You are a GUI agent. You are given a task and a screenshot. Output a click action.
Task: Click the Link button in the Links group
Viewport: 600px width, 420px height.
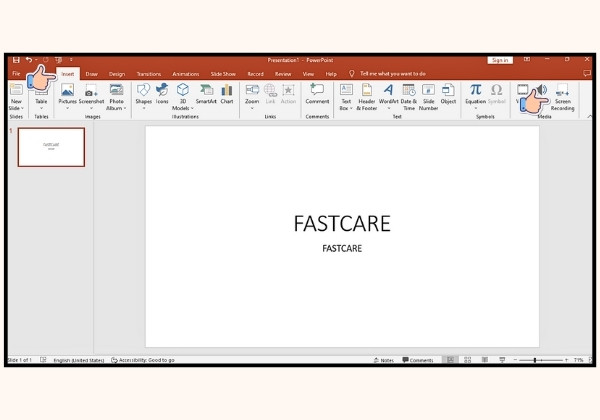point(270,94)
